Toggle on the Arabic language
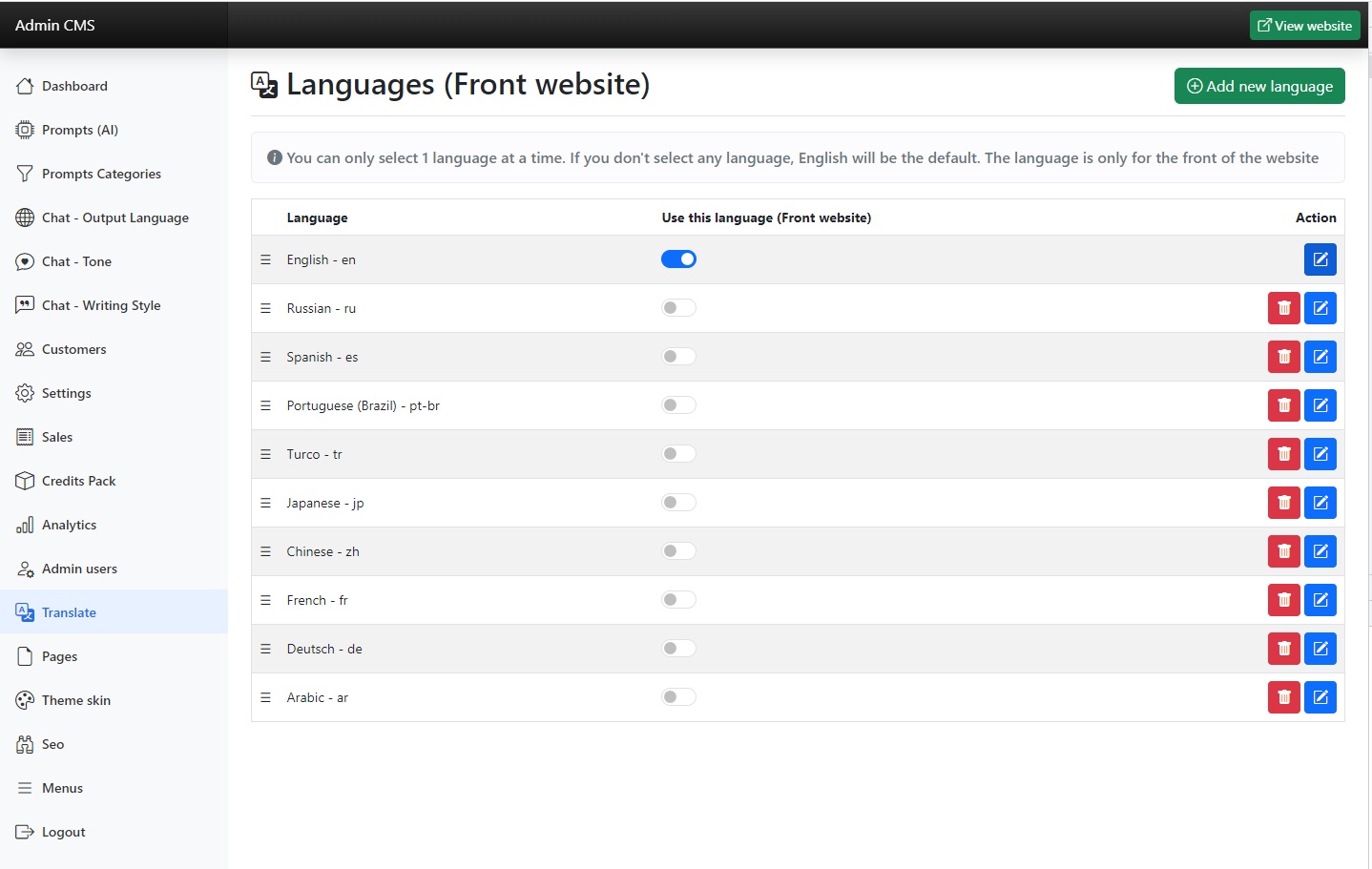This screenshot has width=1372, height=869. [x=678, y=697]
